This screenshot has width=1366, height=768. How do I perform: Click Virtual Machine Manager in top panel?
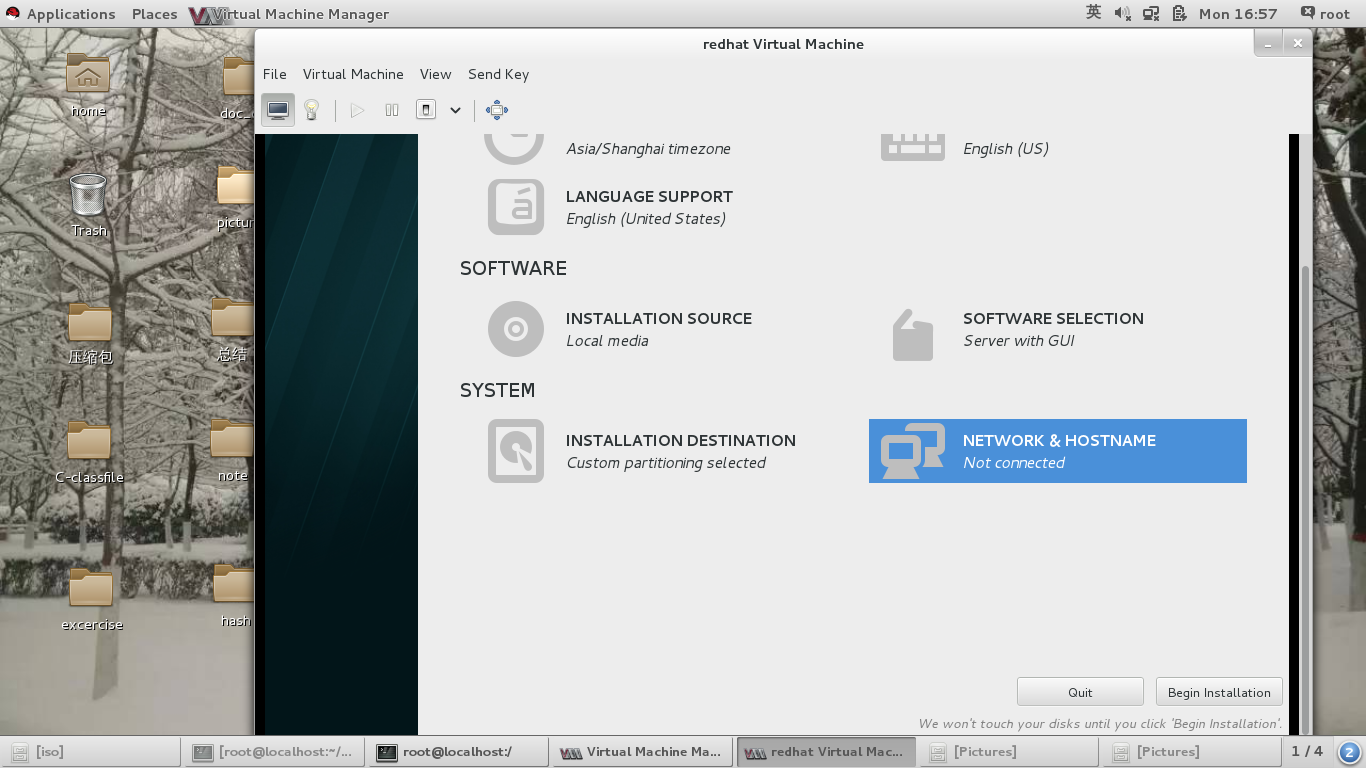[x=289, y=14]
